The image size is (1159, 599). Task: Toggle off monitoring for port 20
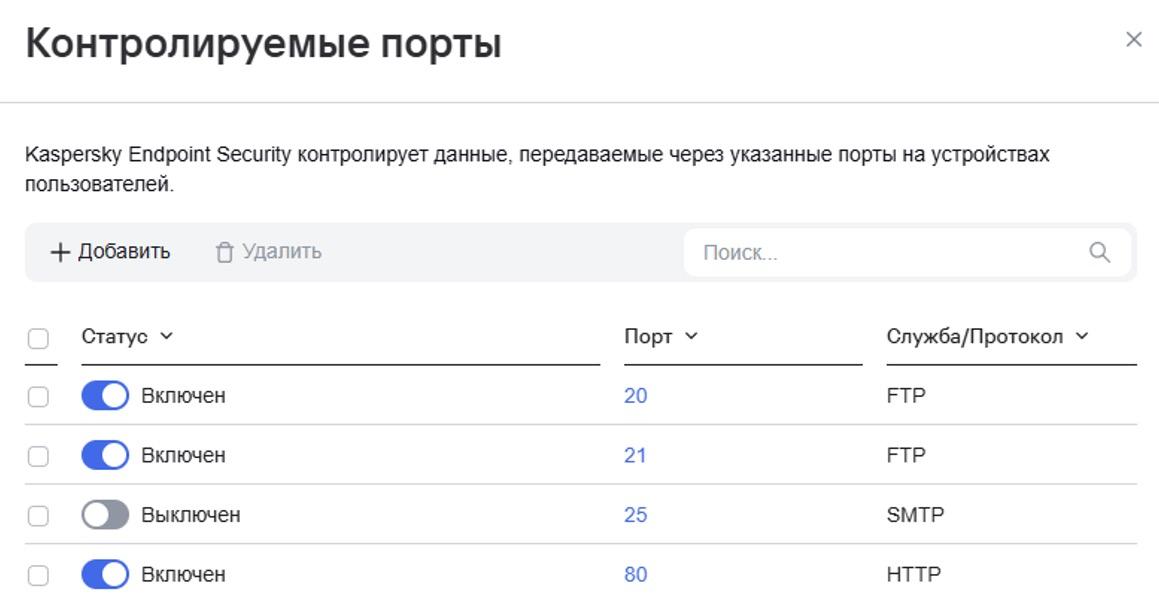[x=105, y=396]
